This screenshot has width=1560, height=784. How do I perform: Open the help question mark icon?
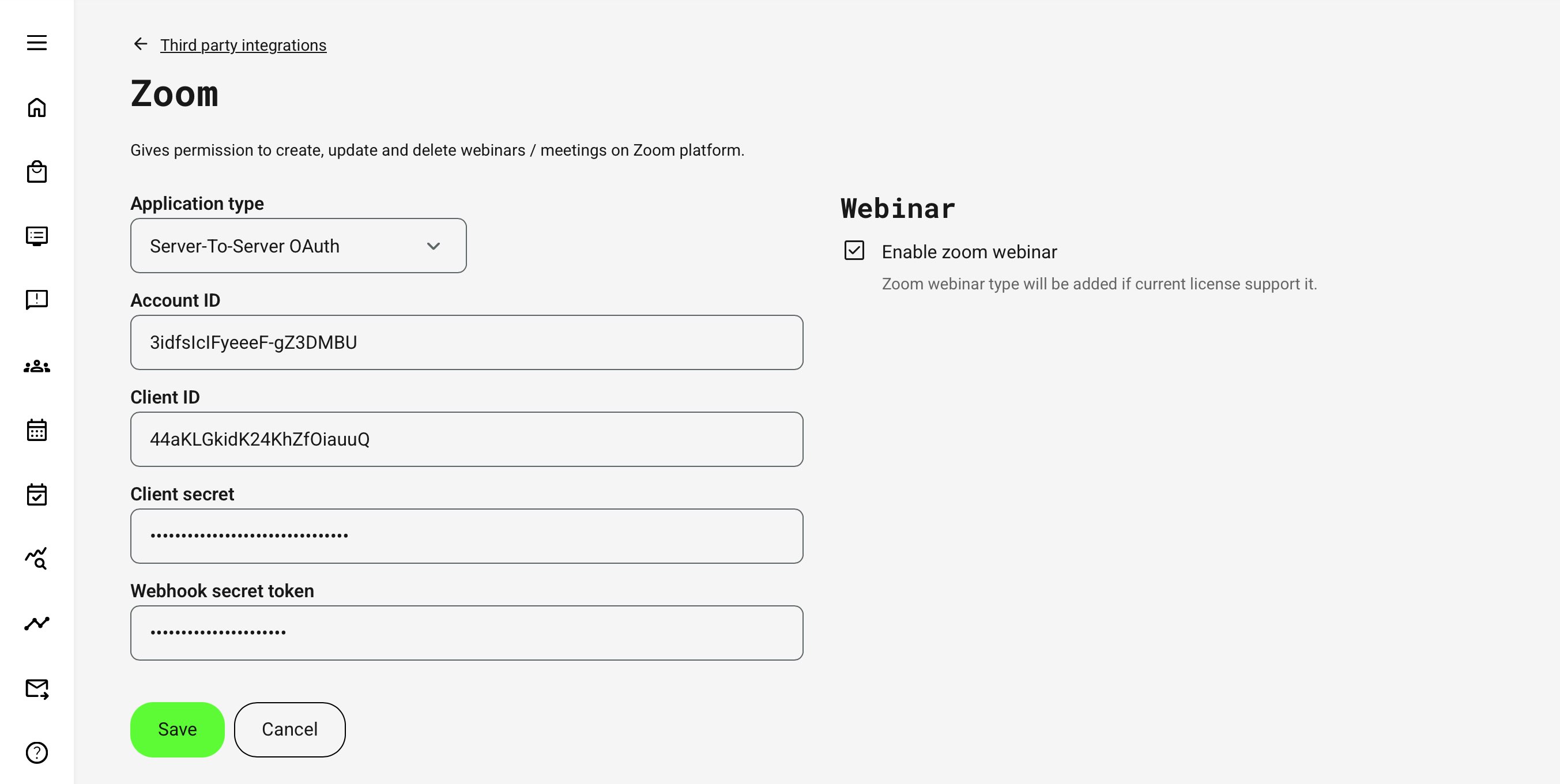tap(36, 752)
